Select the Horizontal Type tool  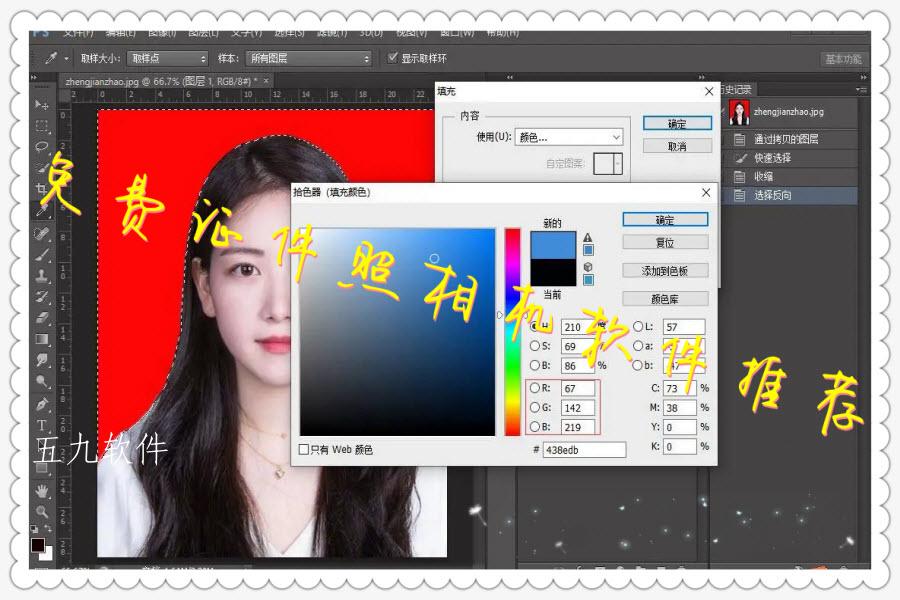coord(42,427)
